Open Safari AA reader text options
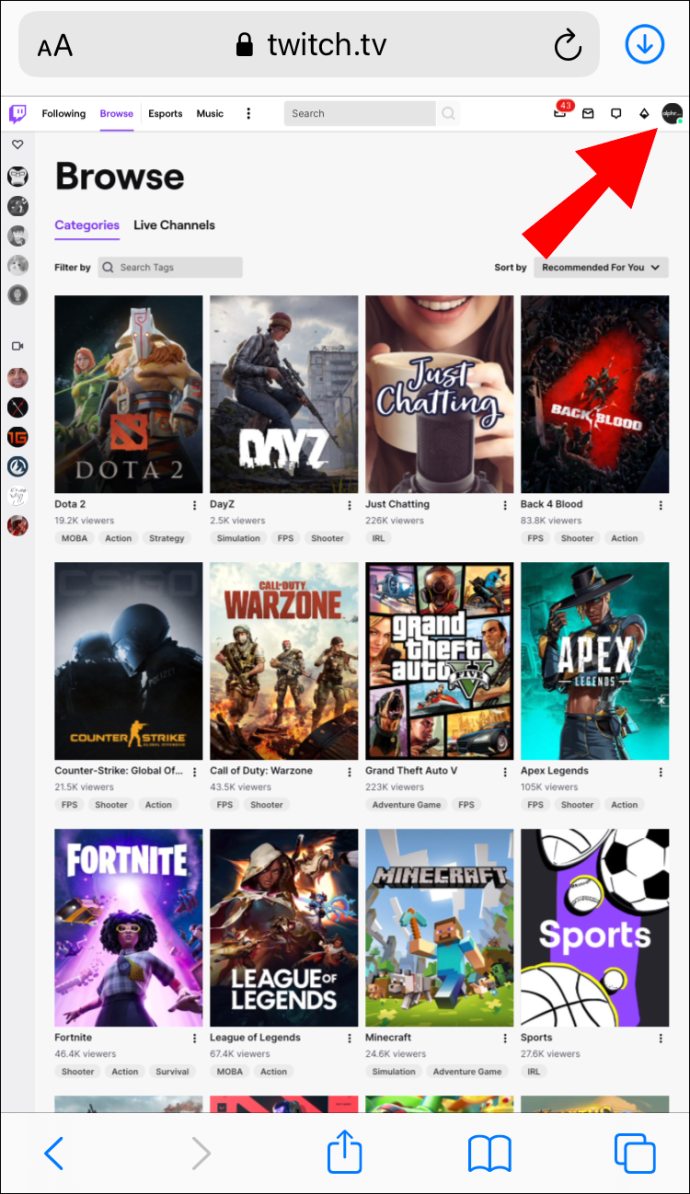The image size is (690, 1194). point(54,46)
